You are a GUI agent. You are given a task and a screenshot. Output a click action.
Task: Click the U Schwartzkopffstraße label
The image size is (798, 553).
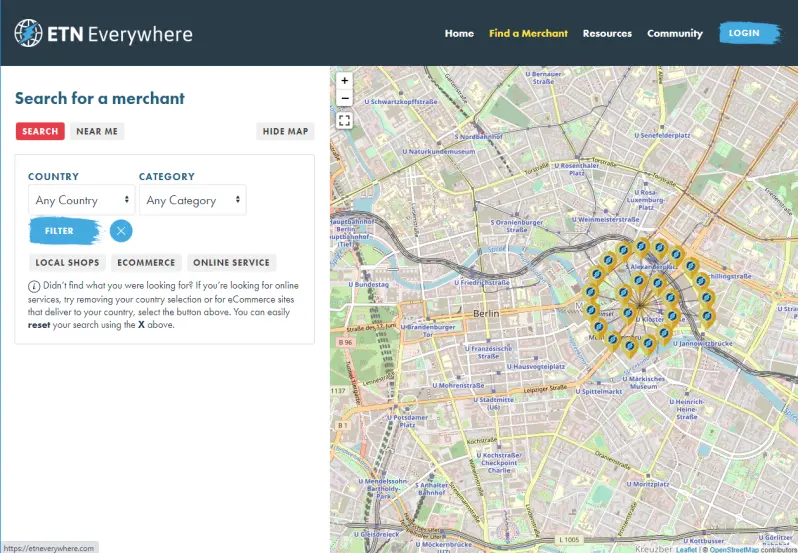tap(401, 102)
